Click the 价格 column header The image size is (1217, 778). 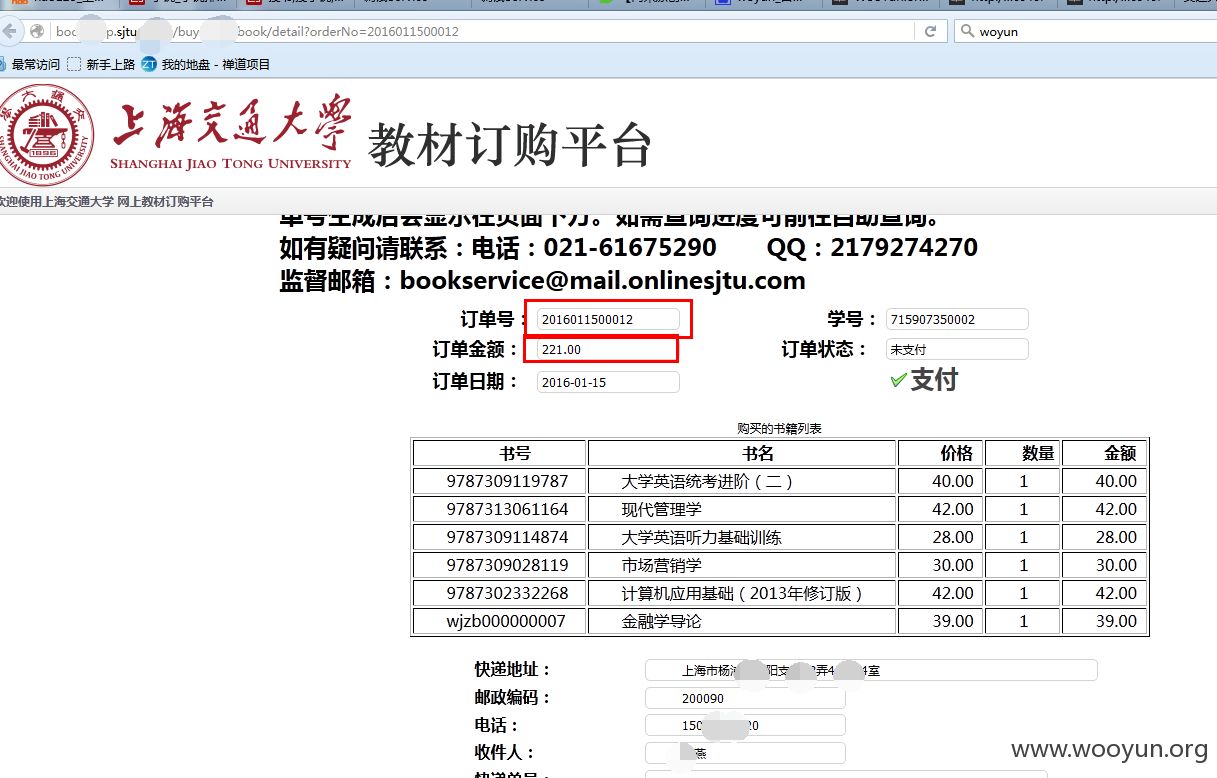tap(941, 453)
